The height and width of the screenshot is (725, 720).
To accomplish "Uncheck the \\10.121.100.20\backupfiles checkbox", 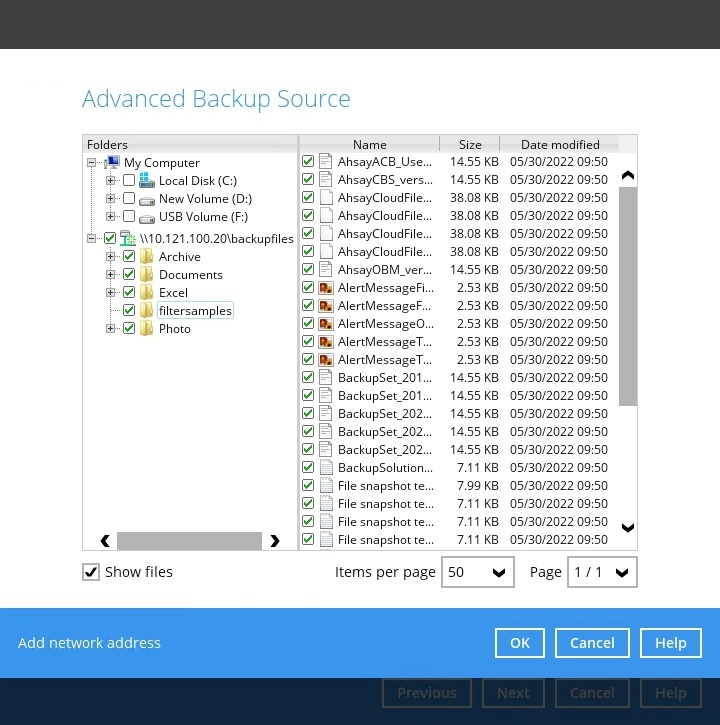I will point(110,238).
